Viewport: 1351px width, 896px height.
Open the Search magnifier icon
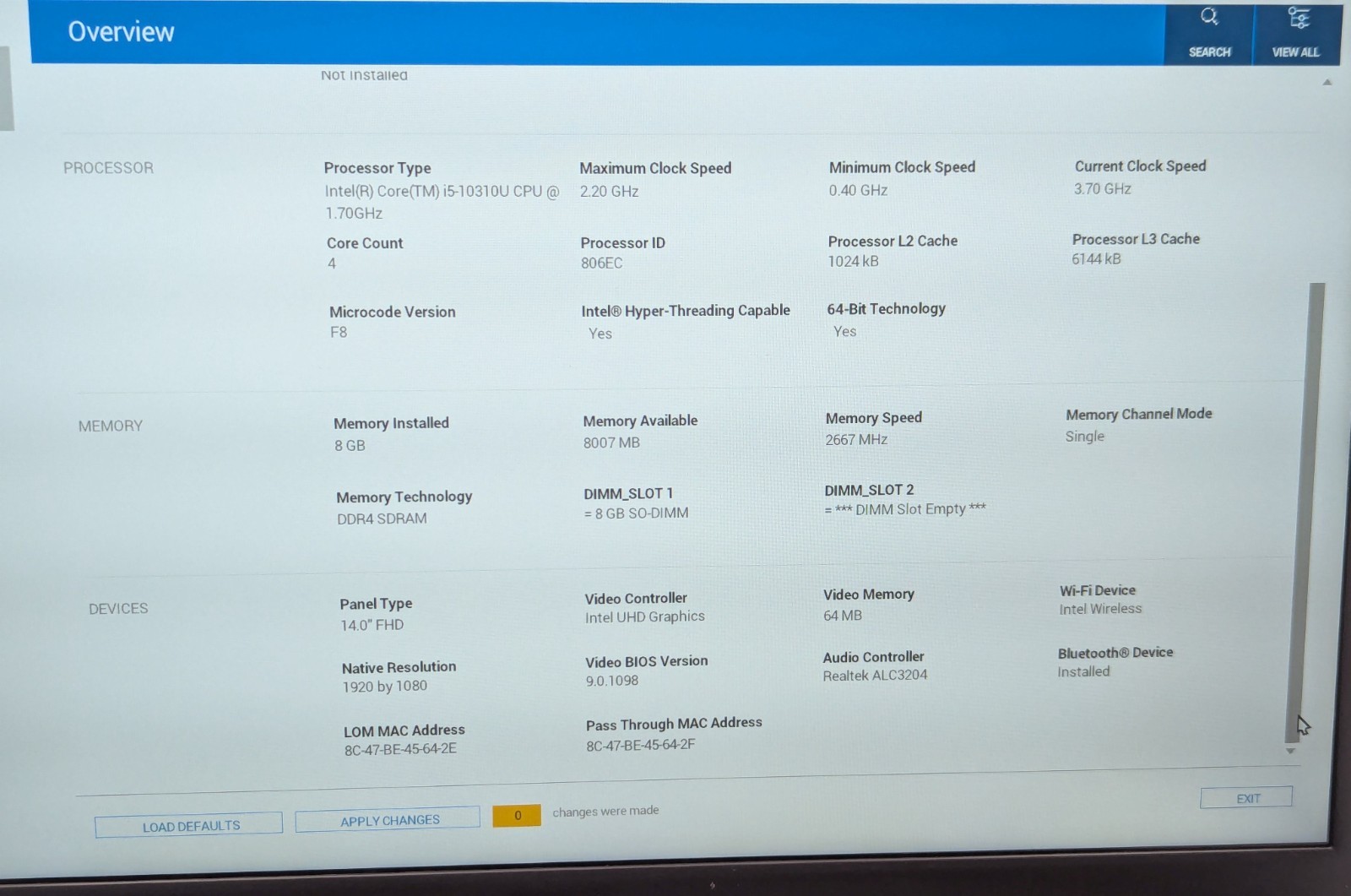point(1209,17)
